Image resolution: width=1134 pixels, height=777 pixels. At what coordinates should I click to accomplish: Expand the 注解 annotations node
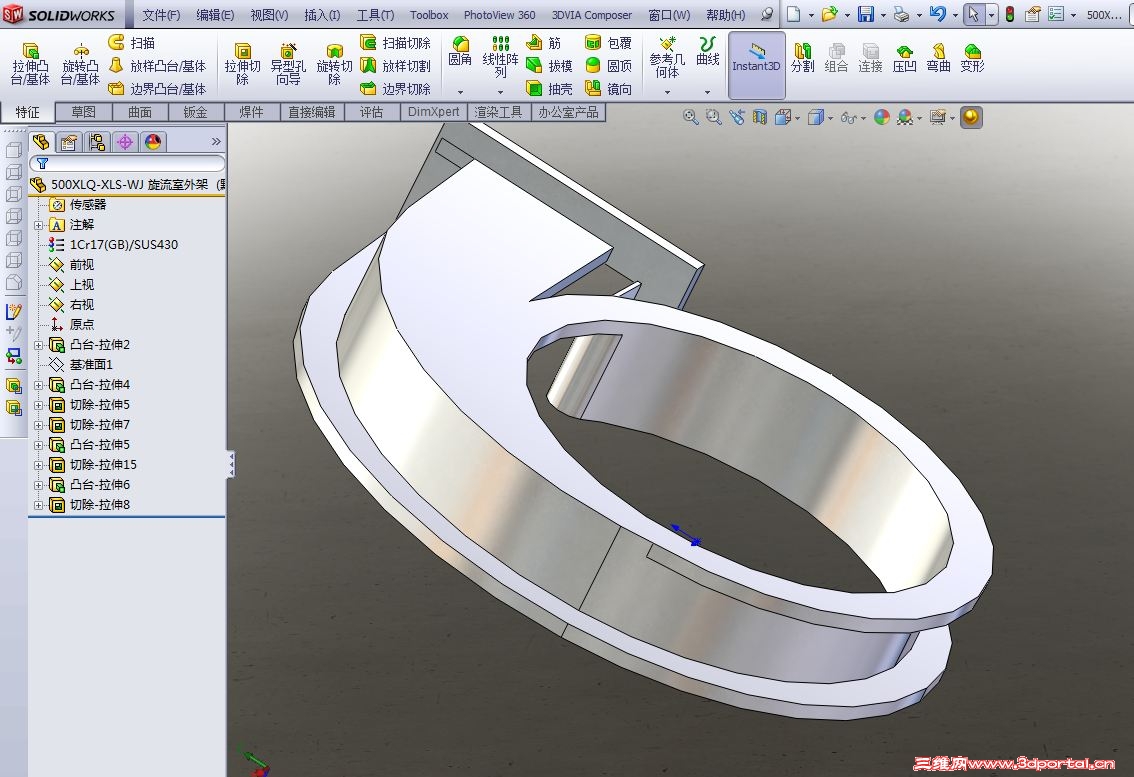pos(39,225)
